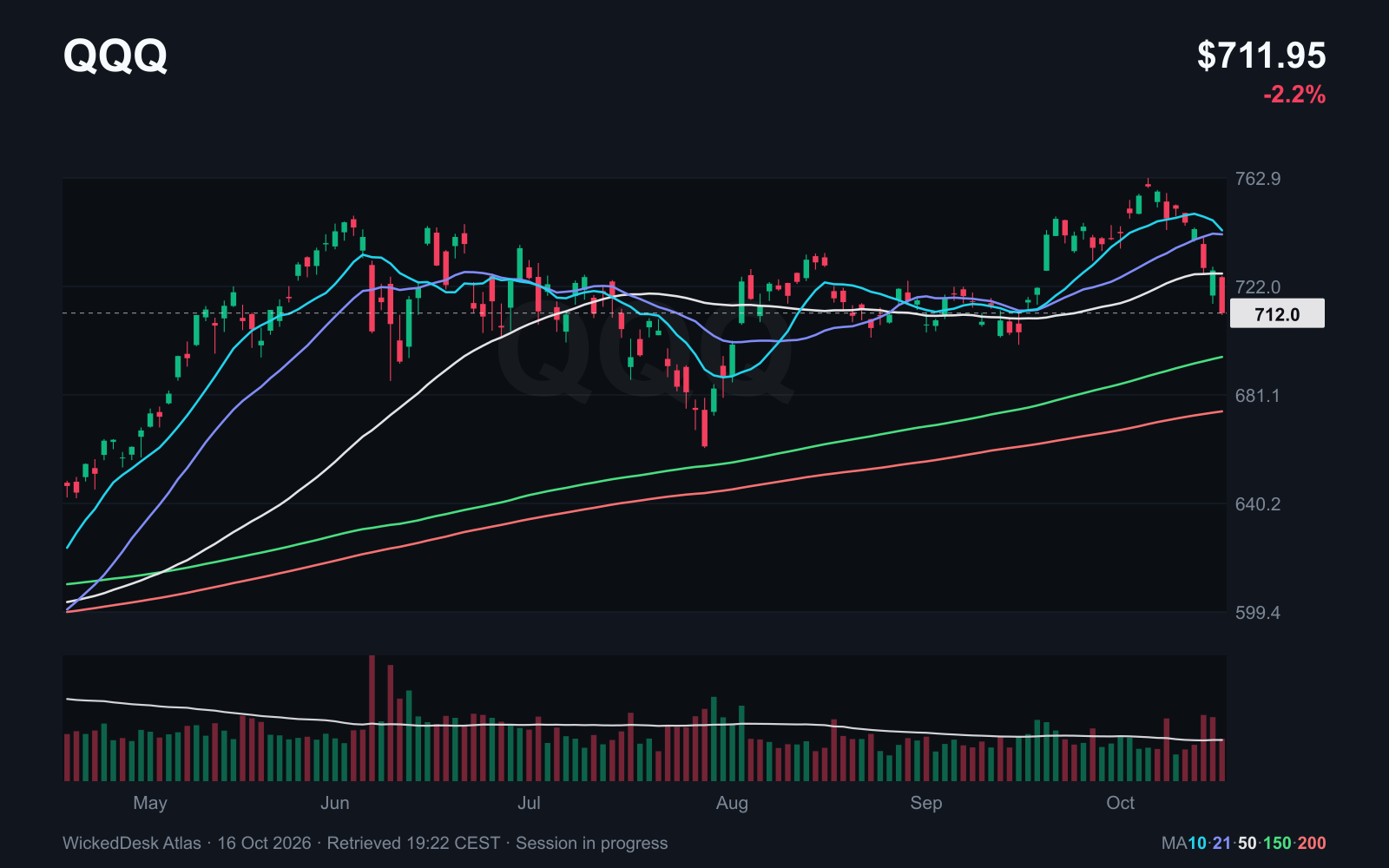Click the Oct date axis label
This screenshot has width=1389, height=868.
[x=1120, y=803]
